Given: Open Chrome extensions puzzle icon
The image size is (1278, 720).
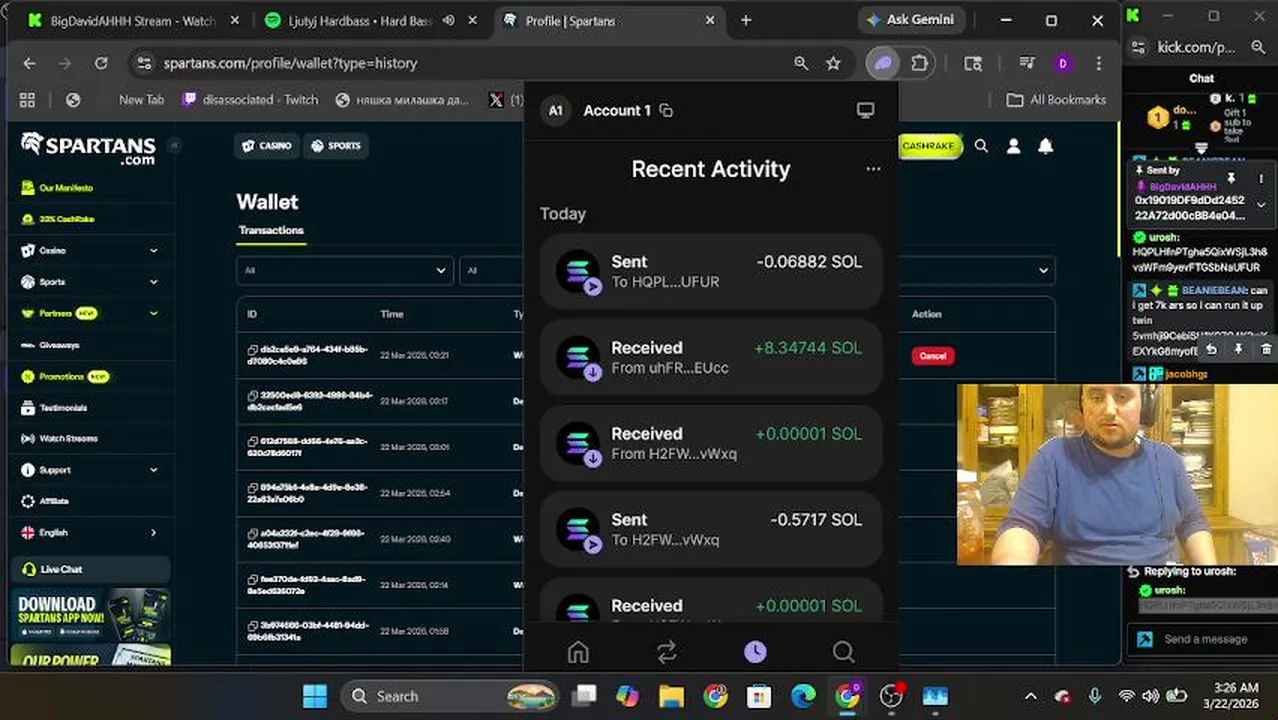Looking at the screenshot, I should tap(919, 63).
